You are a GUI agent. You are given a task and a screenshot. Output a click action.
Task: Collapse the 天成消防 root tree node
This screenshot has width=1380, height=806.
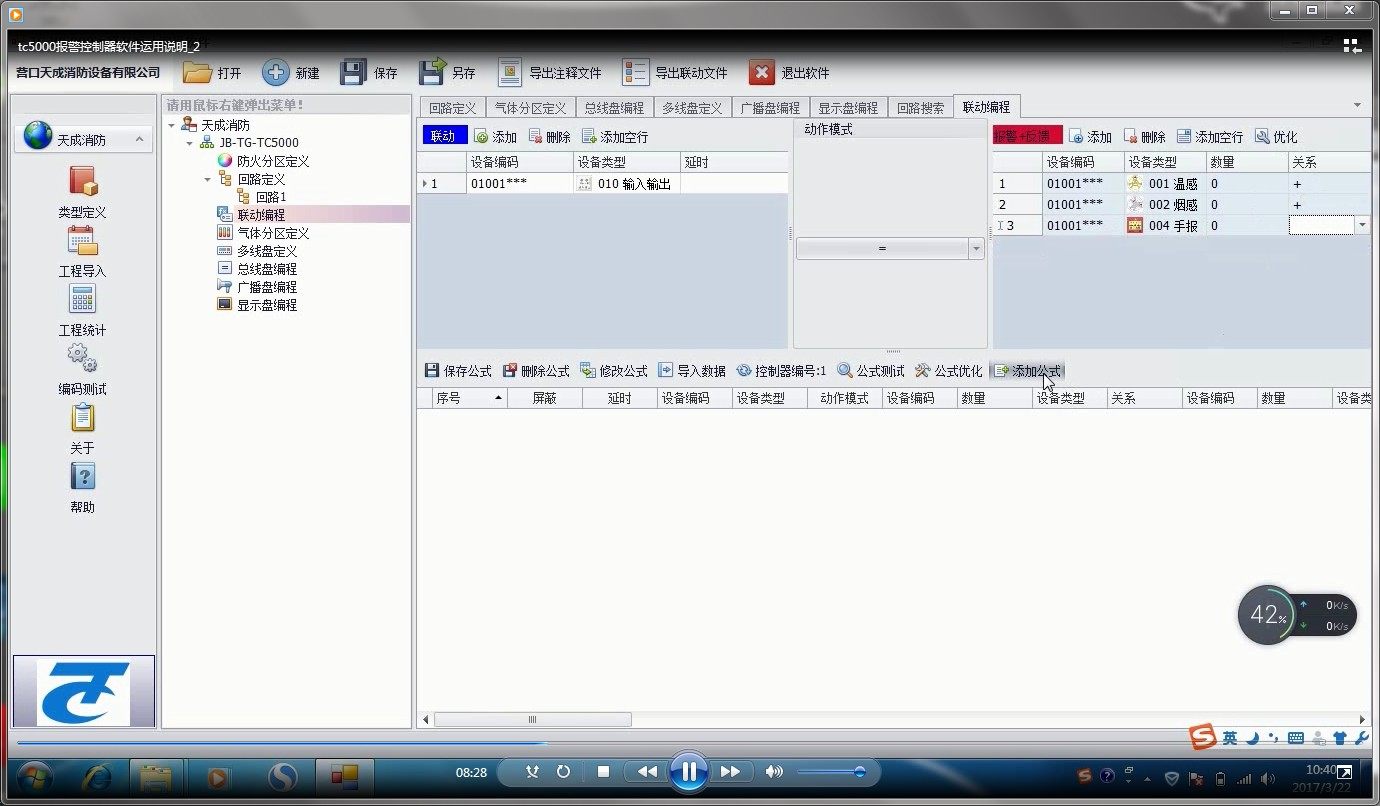(x=172, y=125)
